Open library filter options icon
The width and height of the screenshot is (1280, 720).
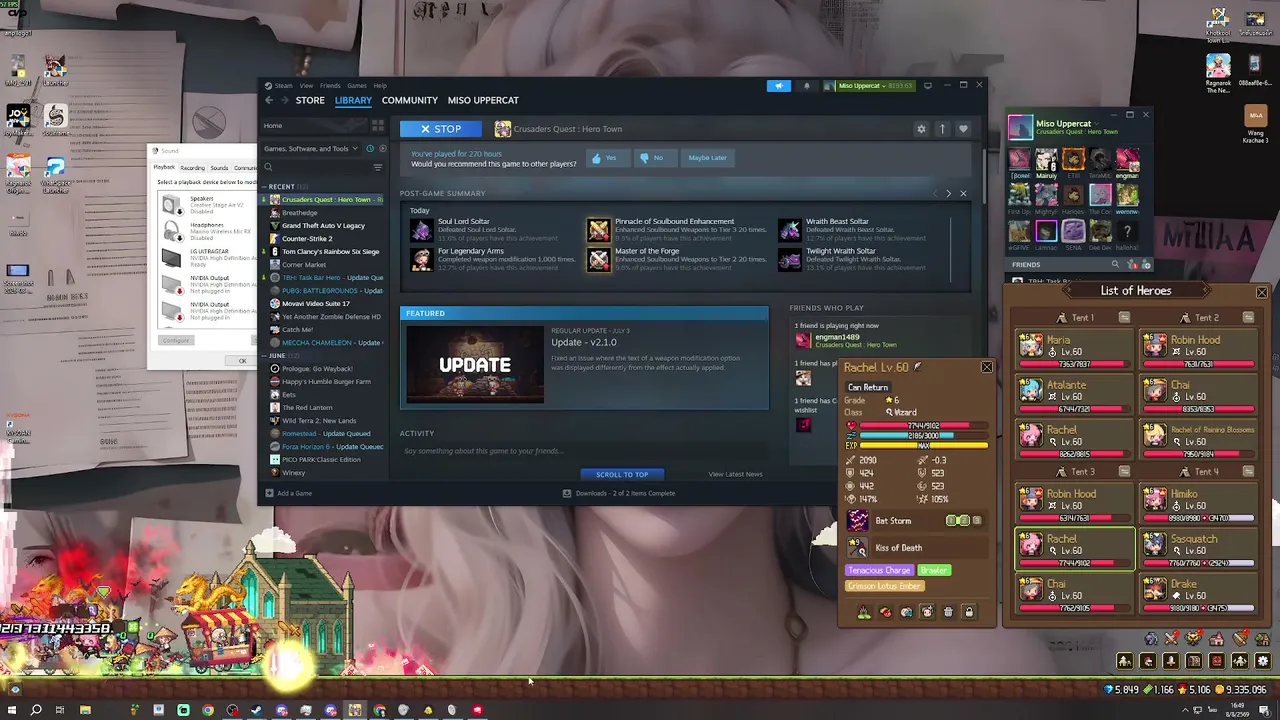coord(377,167)
